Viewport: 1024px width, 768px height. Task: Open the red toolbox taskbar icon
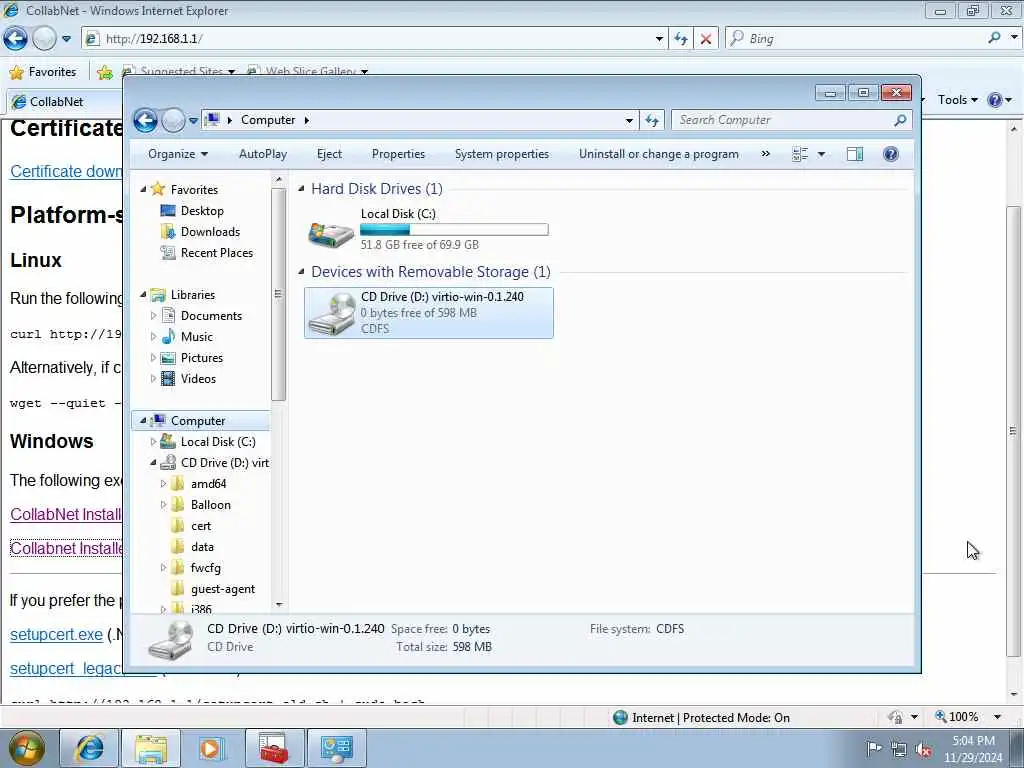pyautogui.click(x=274, y=748)
